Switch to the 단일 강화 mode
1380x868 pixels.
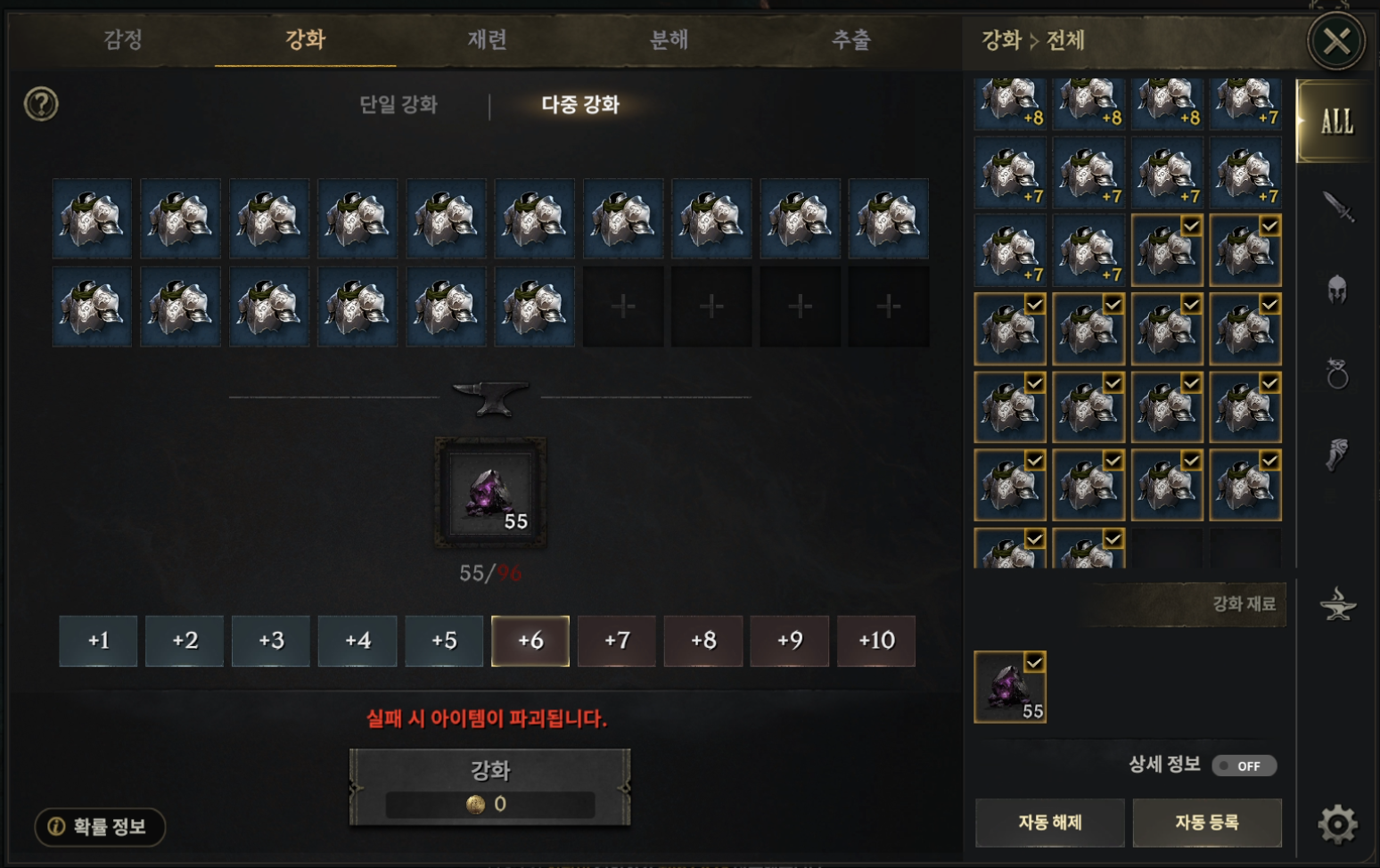[398, 104]
